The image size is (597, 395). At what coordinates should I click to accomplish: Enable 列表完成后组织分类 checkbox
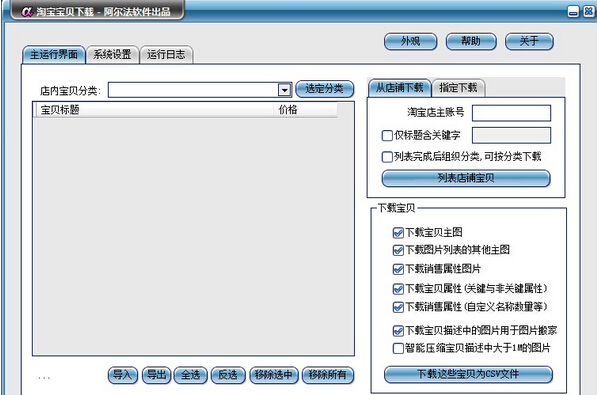pyautogui.click(x=387, y=157)
